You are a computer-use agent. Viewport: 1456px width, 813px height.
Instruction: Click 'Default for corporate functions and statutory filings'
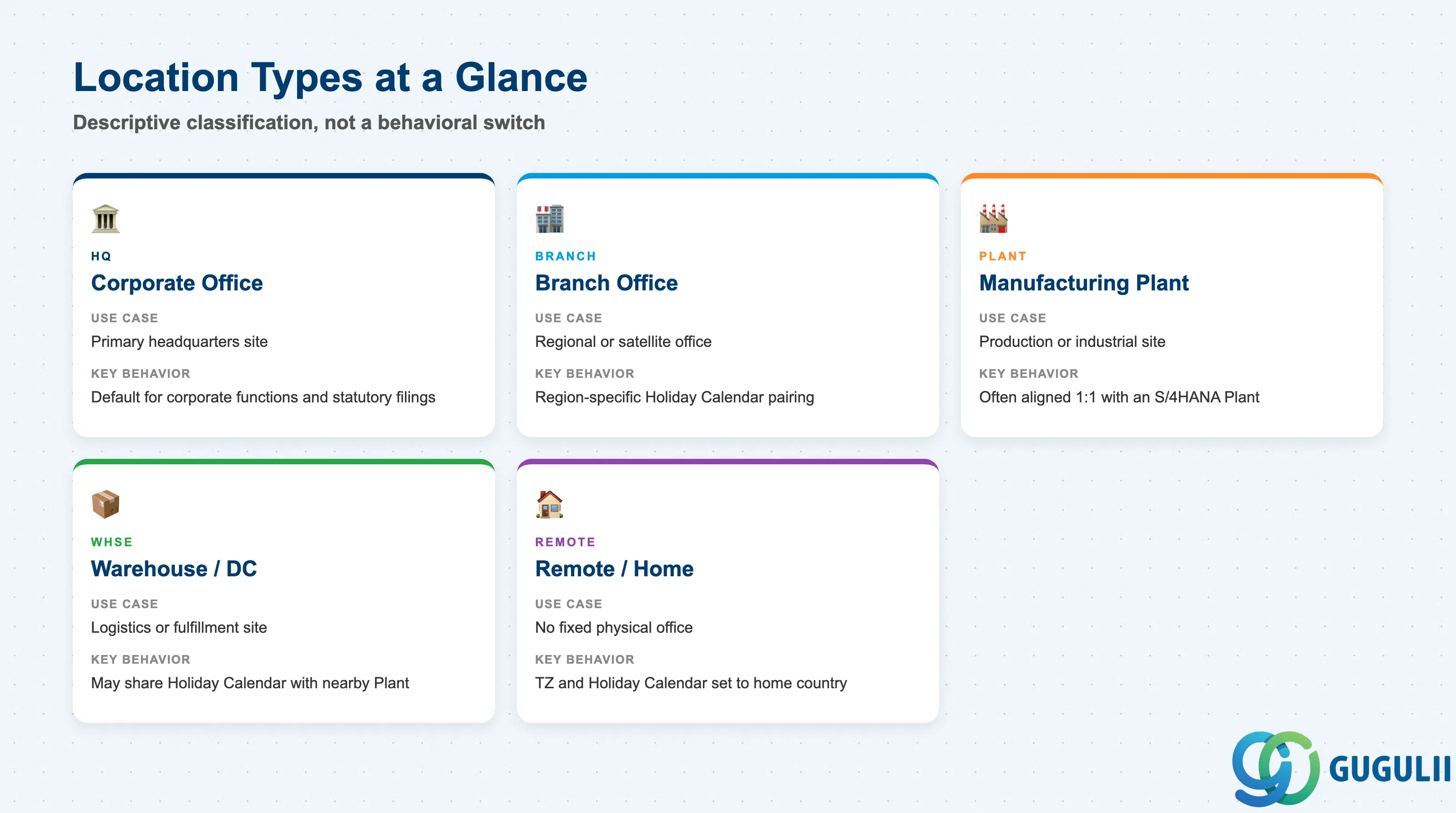point(263,397)
